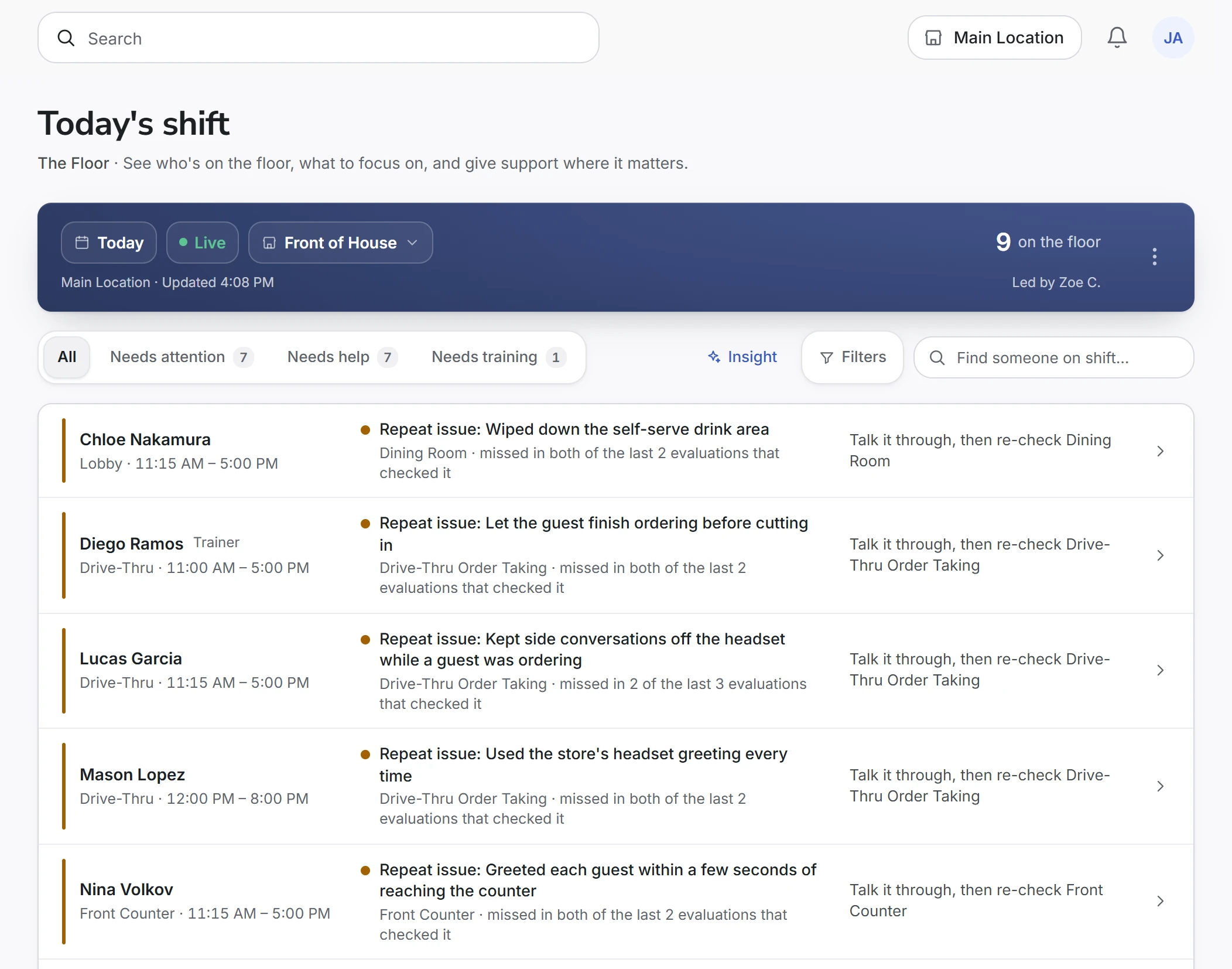Screen dimensions: 1232x969
Task: Click the Today date button
Action: (109, 243)
